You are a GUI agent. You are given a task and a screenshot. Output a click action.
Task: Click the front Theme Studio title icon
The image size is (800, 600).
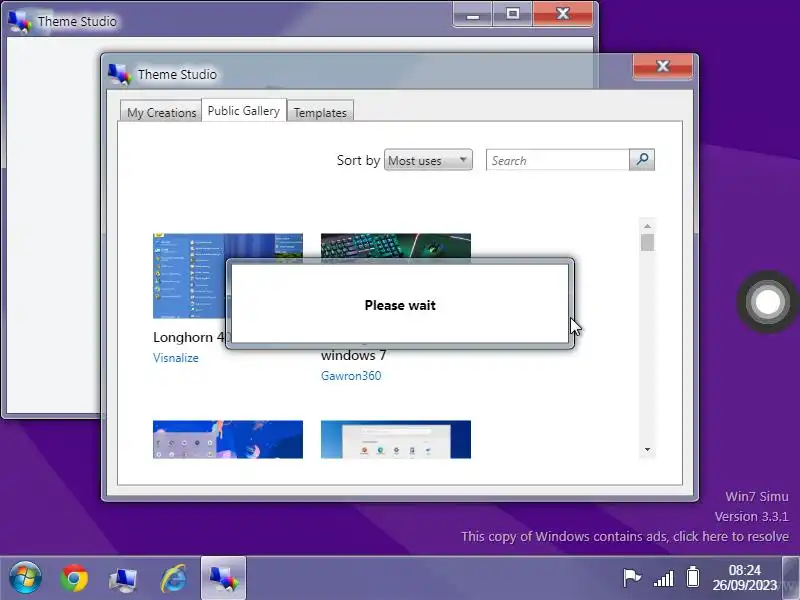(120, 74)
